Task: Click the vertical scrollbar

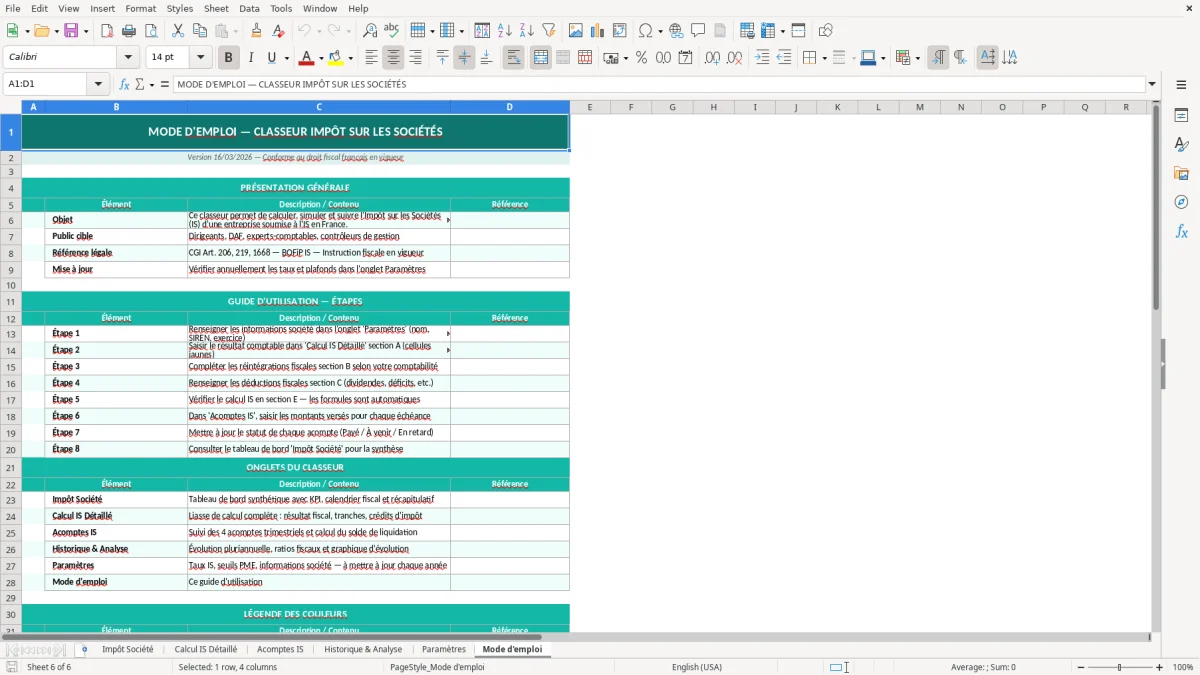Action: point(1156,365)
